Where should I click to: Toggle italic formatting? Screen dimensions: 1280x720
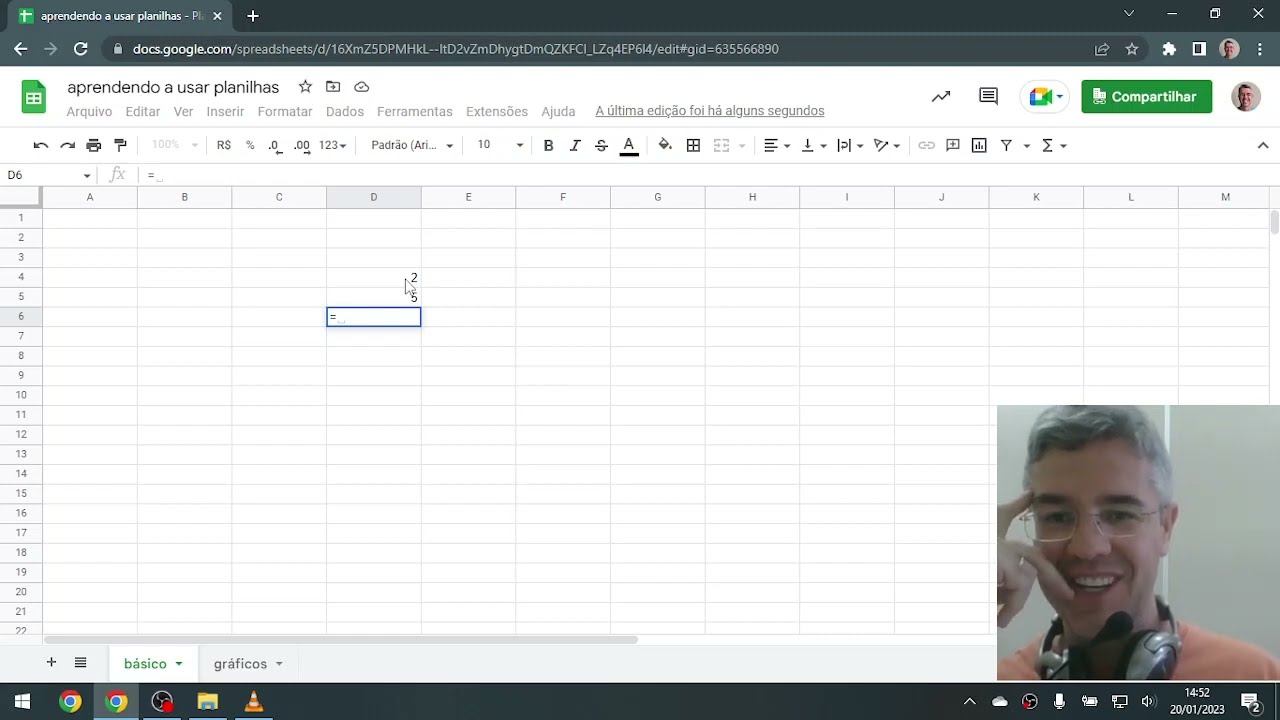pos(575,145)
